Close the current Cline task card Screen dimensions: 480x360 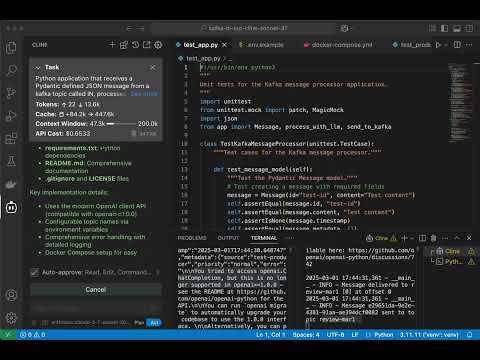pos(152,68)
